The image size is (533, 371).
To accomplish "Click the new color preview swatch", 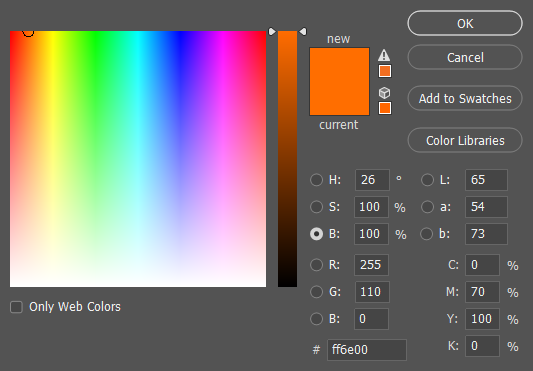I will [339, 65].
